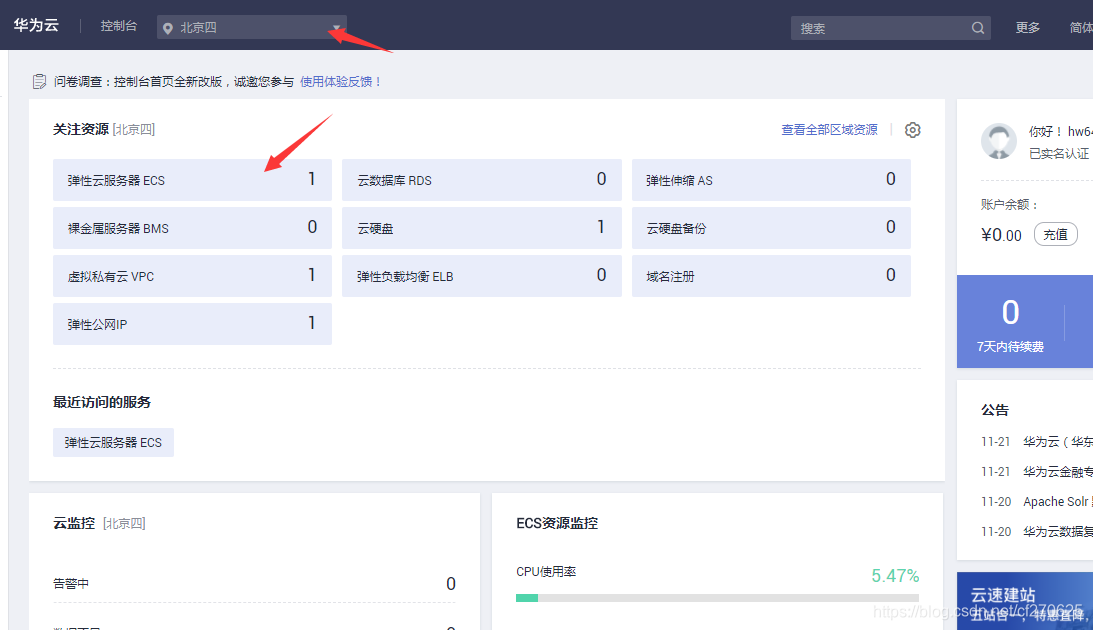Click the 云监控 section heading

click(74, 523)
